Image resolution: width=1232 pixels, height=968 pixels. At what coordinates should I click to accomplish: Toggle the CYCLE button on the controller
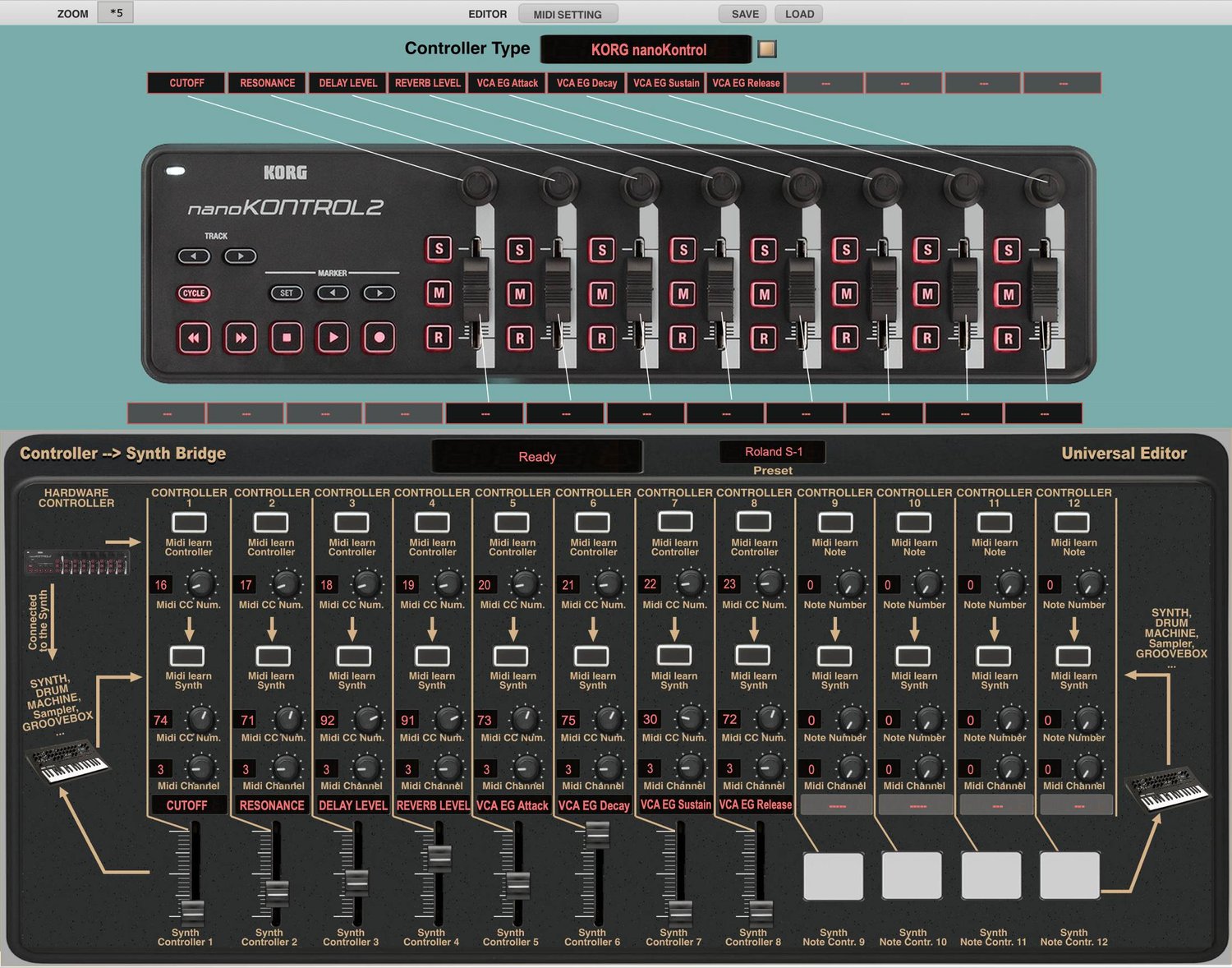point(194,293)
